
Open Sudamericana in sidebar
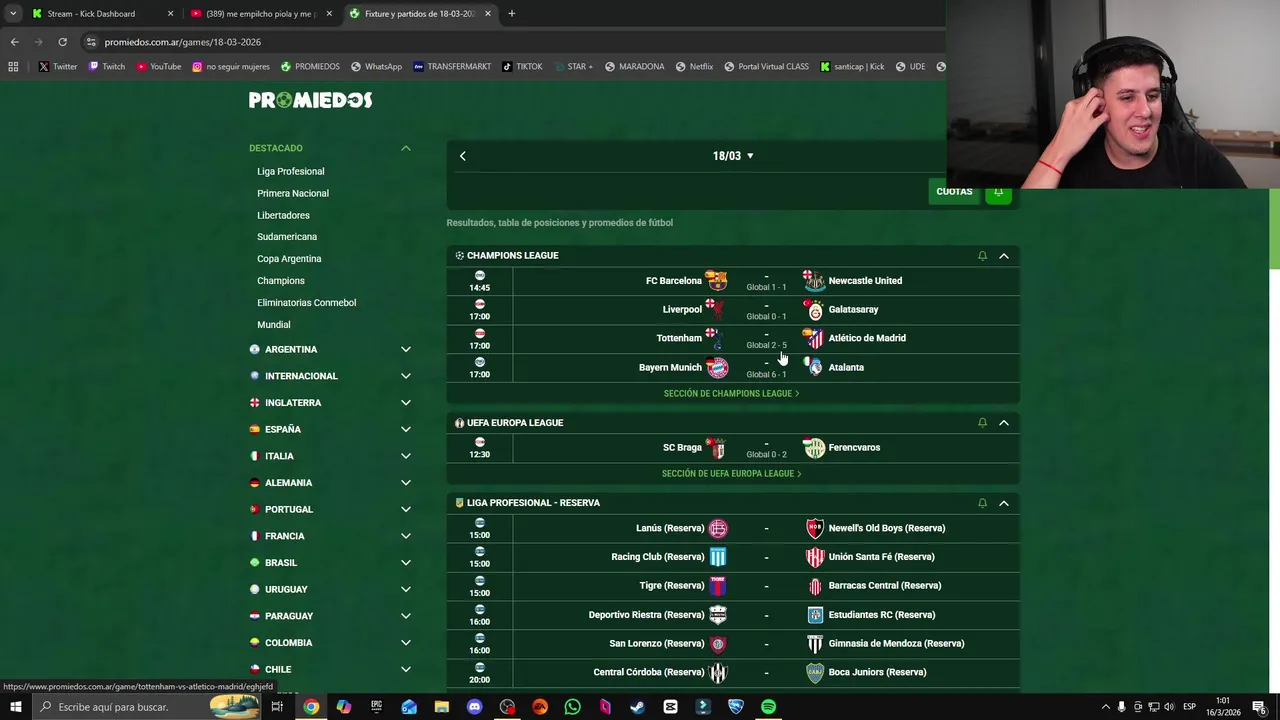point(287,237)
